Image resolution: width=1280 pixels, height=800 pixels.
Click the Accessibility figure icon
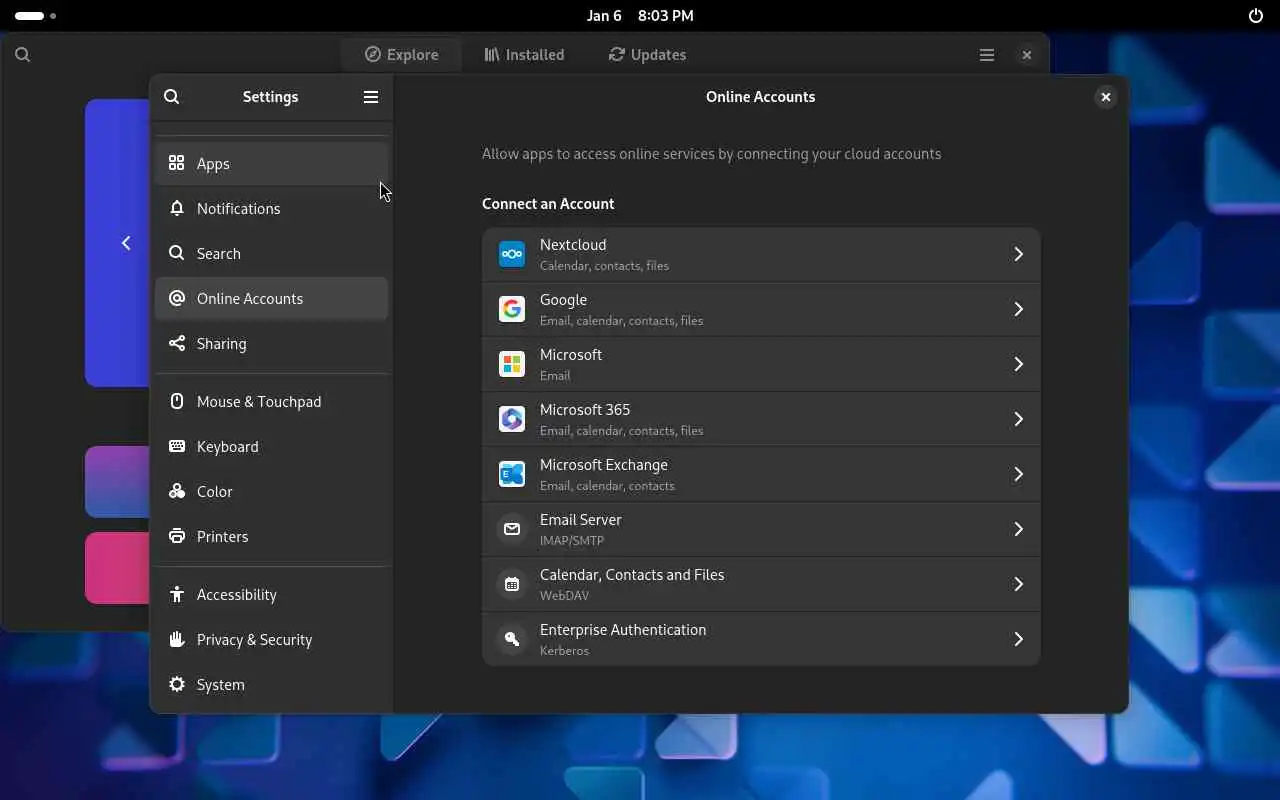coord(177,594)
